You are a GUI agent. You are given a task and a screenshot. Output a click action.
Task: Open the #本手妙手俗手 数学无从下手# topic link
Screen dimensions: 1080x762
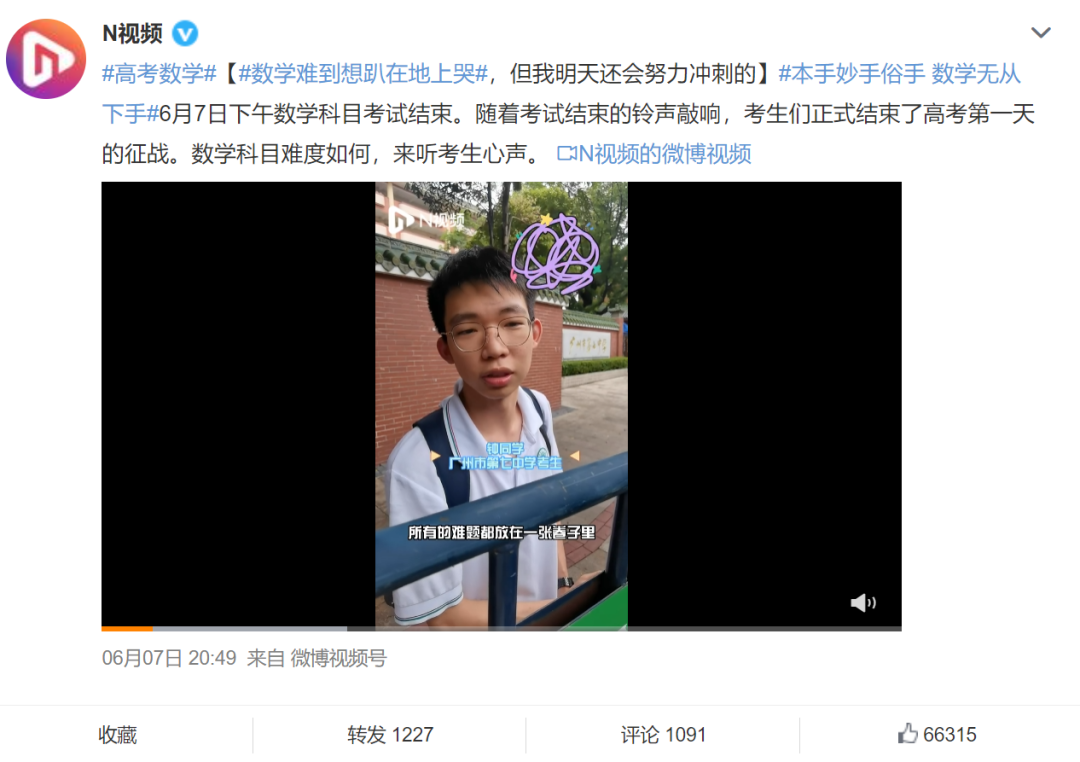[x=899, y=74]
